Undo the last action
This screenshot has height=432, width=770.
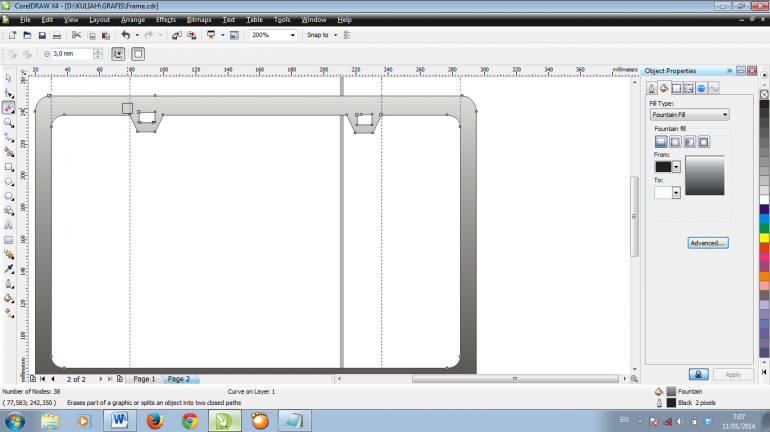pyautogui.click(x=126, y=35)
